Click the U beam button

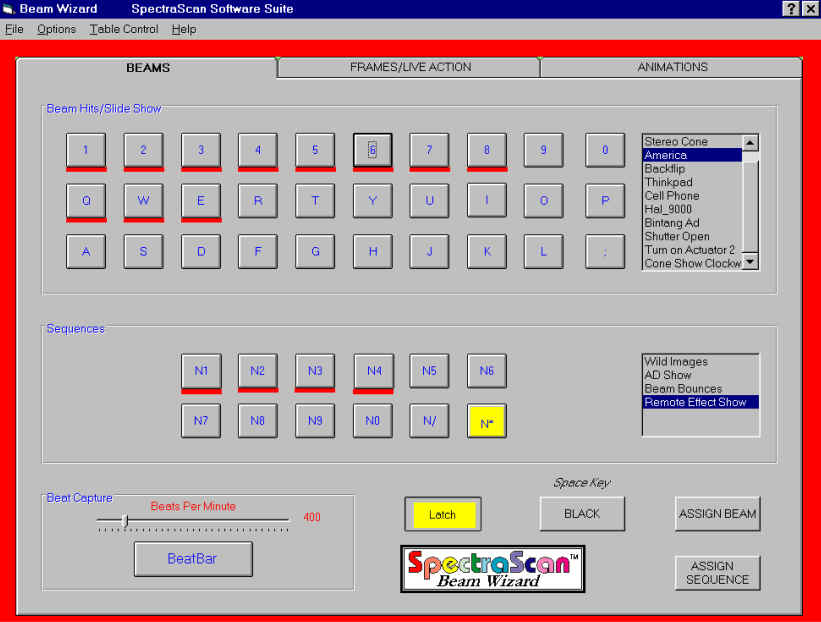429,201
